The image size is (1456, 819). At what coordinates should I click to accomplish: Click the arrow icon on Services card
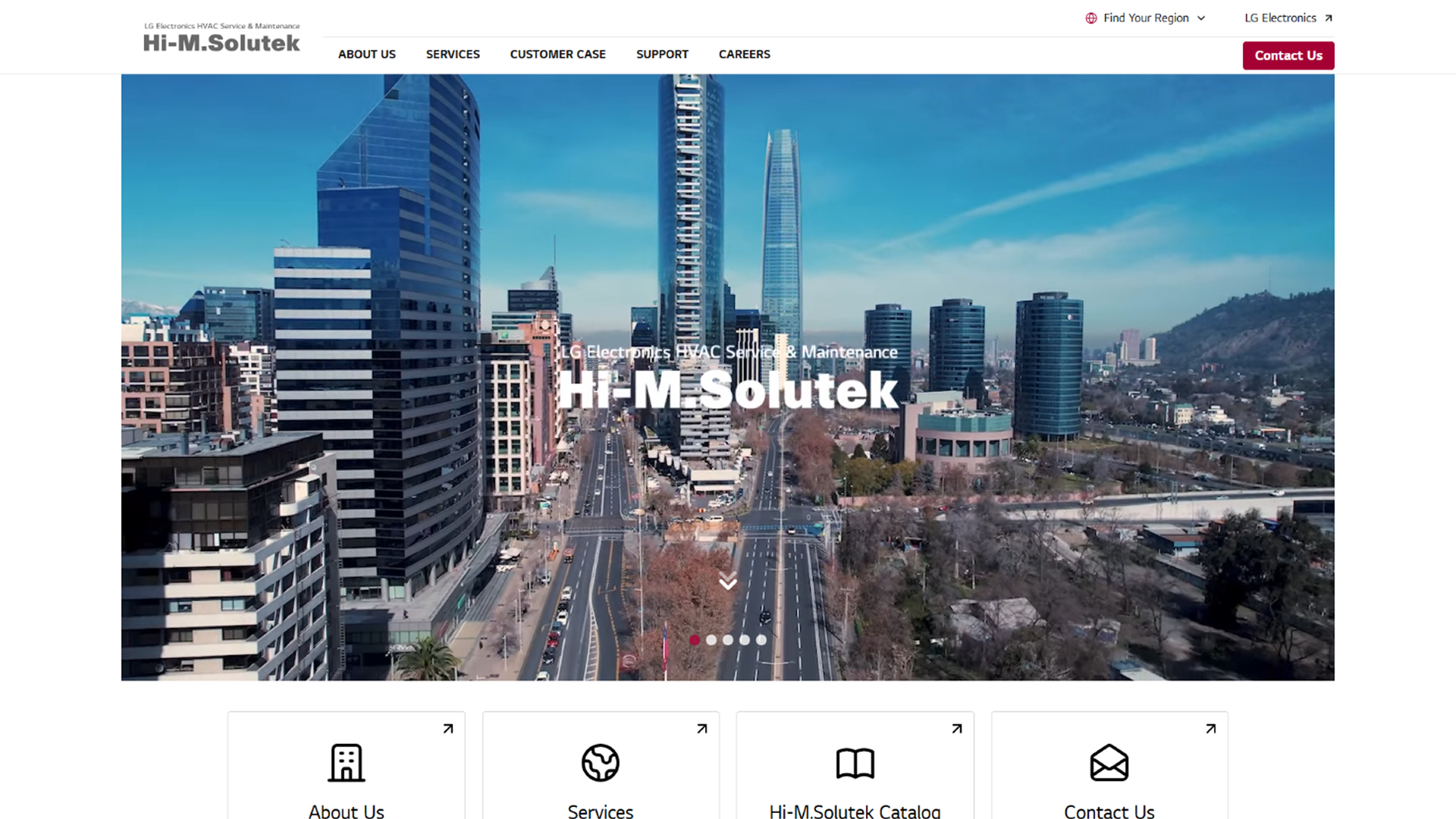pyautogui.click(x=702, y=729)
